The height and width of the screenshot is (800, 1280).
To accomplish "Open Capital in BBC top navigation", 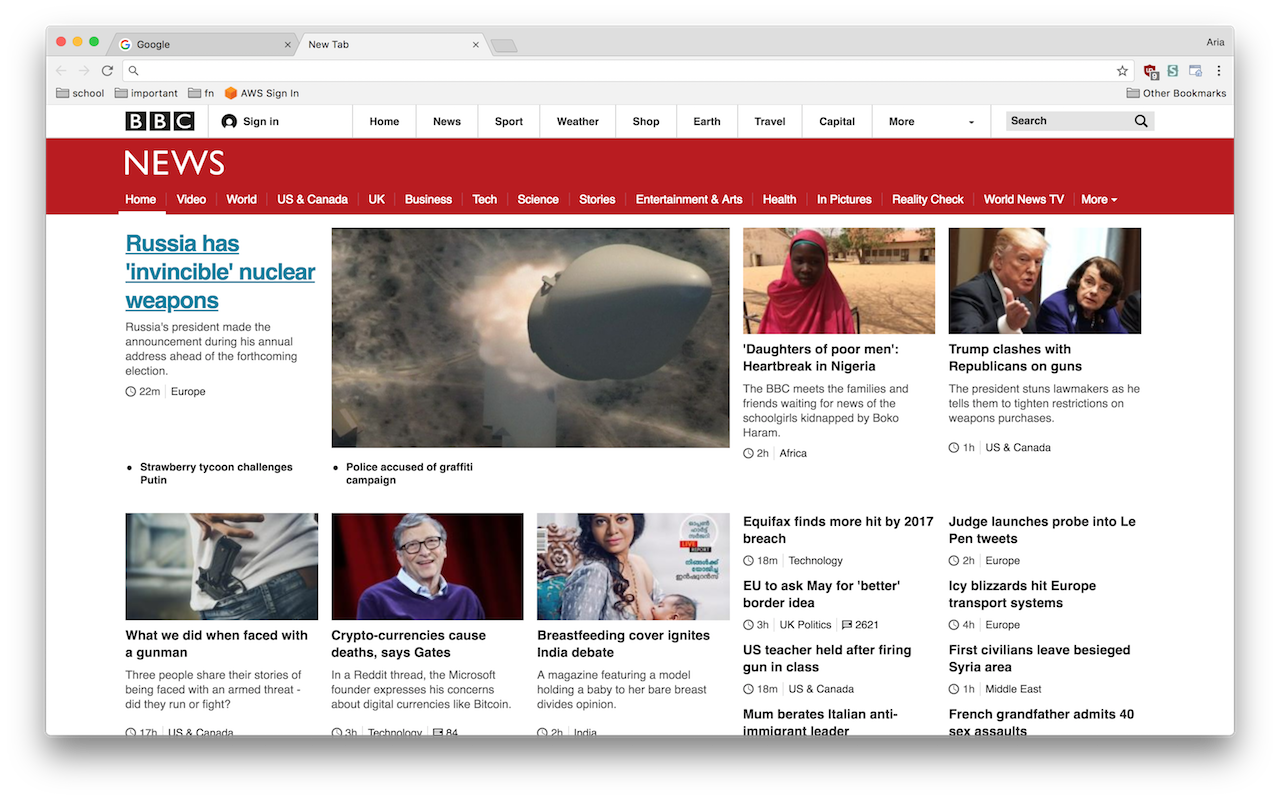I will [837, 121].
